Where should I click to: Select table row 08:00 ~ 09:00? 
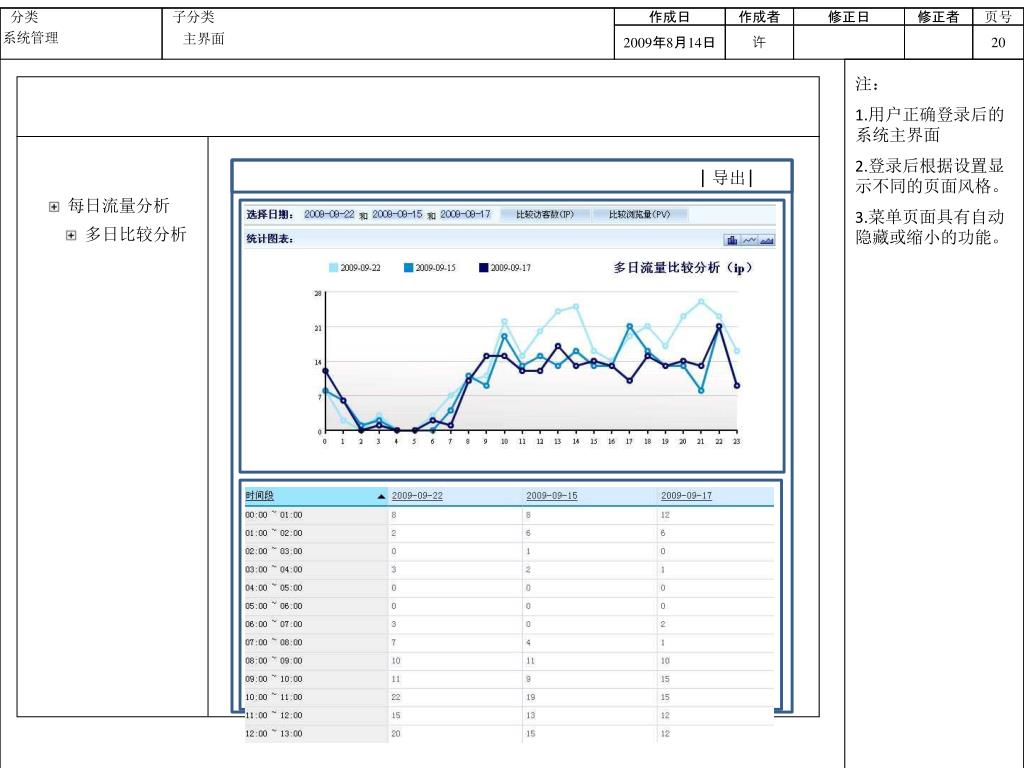pyautogui.click(x=509, y=661)
